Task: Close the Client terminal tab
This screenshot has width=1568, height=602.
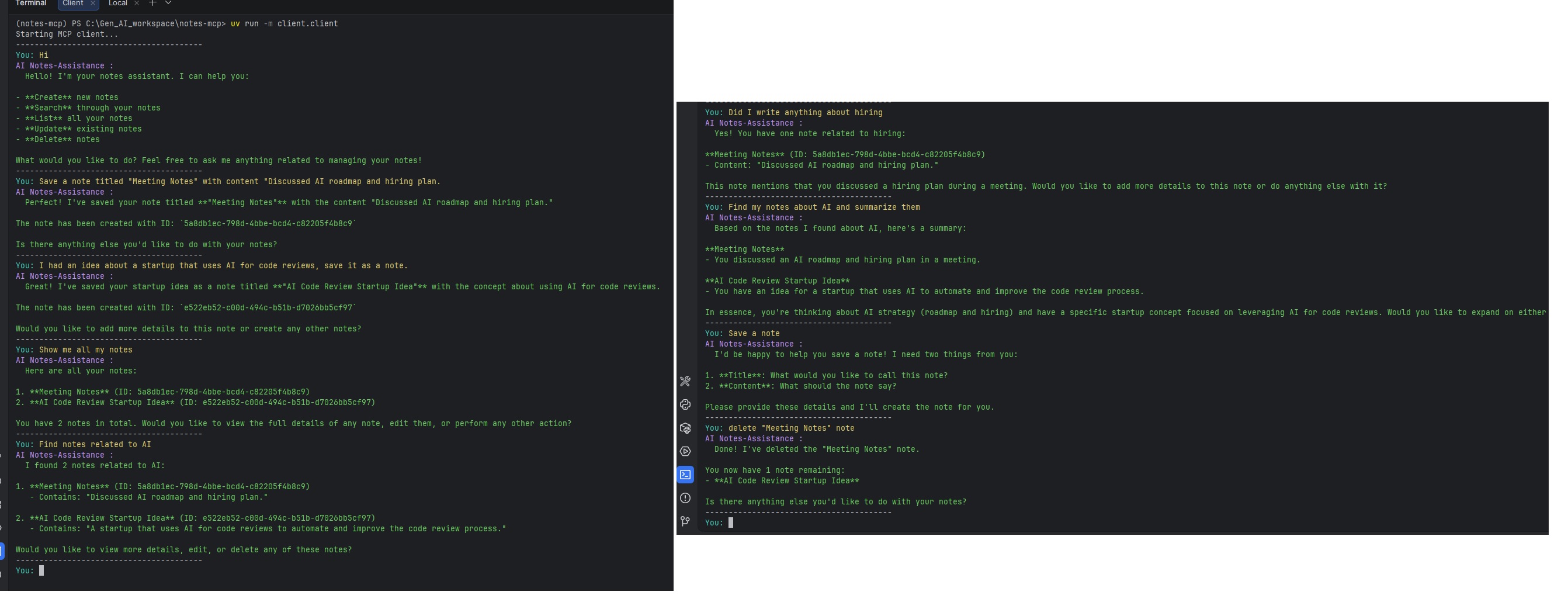Action: click(92, 3)
